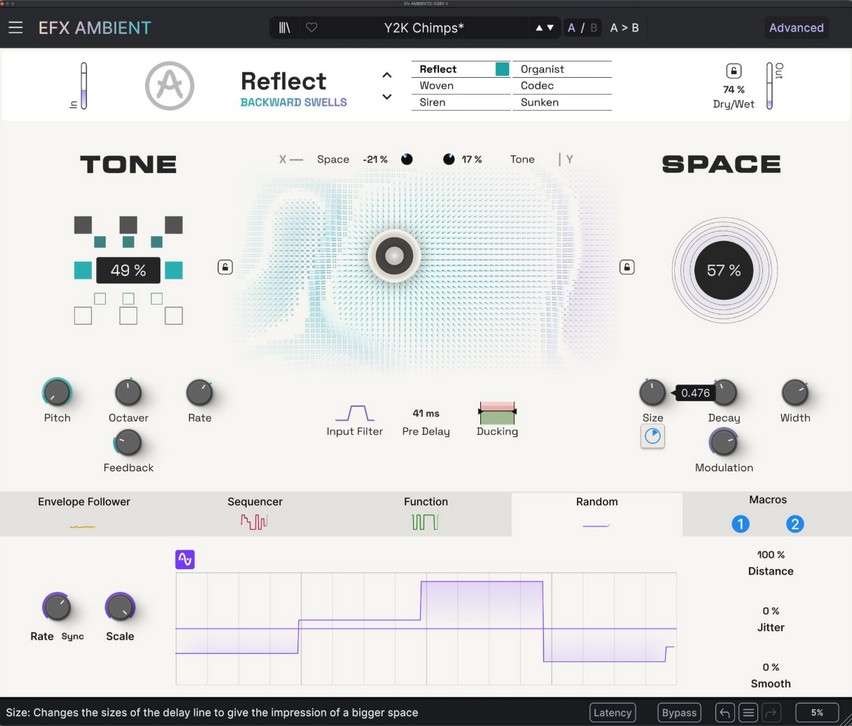852x726 pixels.
Task: Select preset slot B
Action: click(x=593, y=28)
